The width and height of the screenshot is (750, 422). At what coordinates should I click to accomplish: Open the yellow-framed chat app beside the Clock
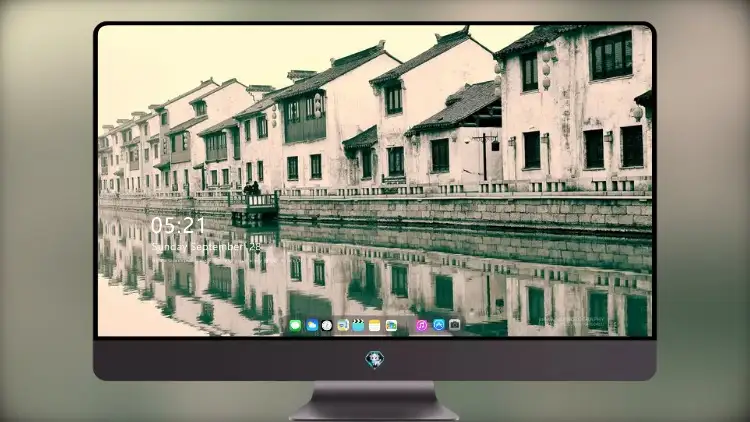point(342,326)
